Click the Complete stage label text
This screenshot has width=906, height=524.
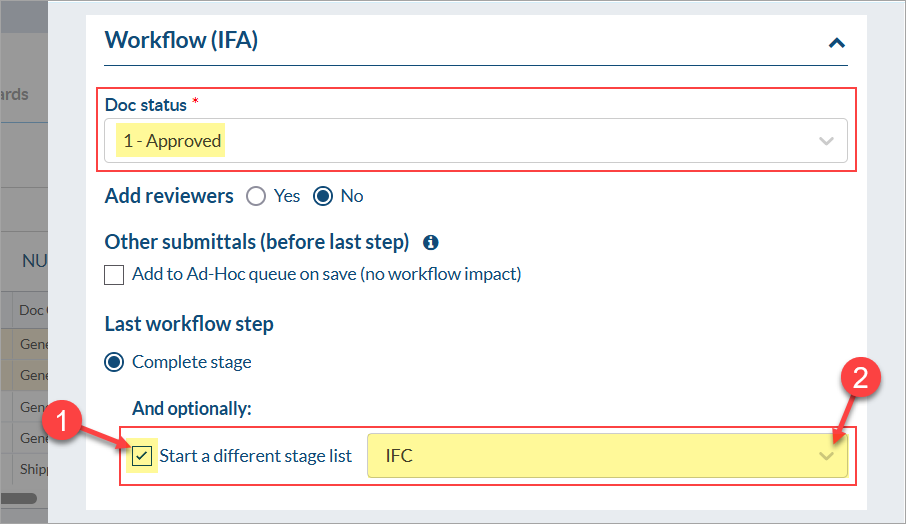click(191, 361)
